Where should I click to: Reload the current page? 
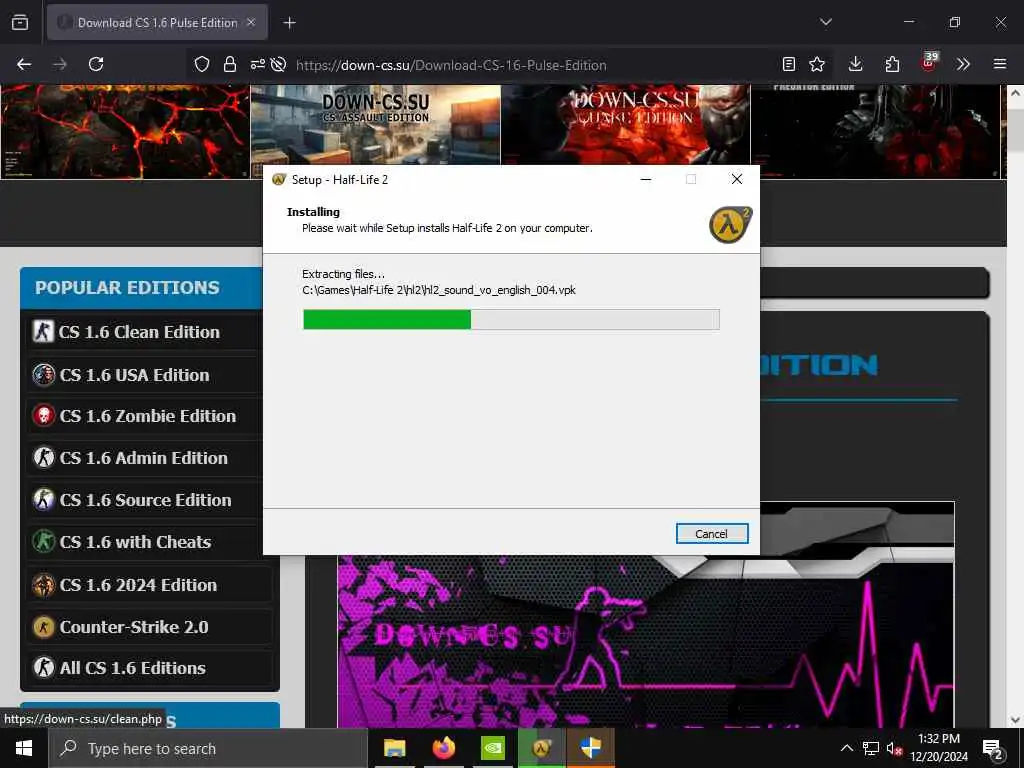coord(96,64)
